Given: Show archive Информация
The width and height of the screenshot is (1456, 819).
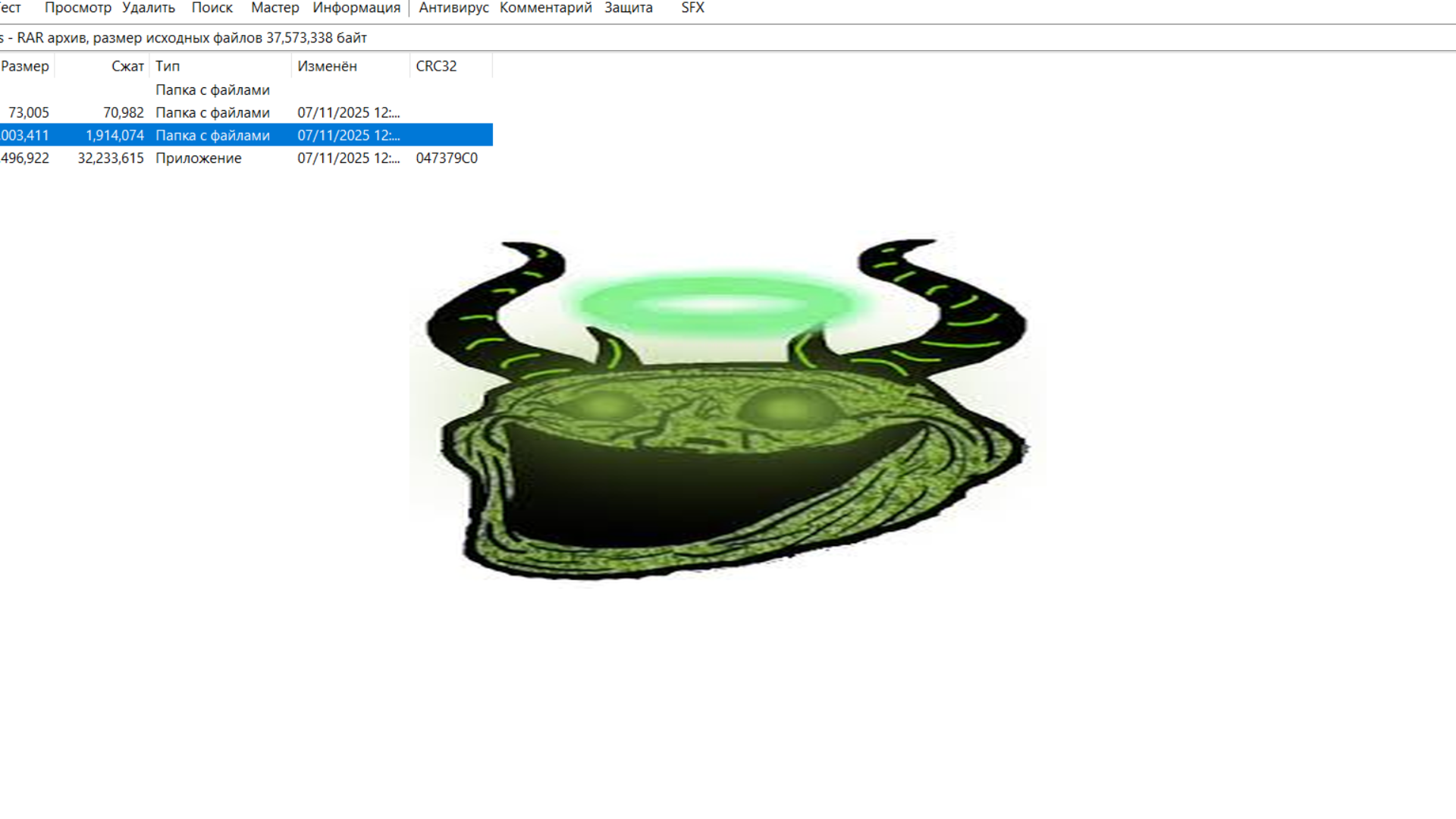Looking at the screenshot, I should point(356,8).
